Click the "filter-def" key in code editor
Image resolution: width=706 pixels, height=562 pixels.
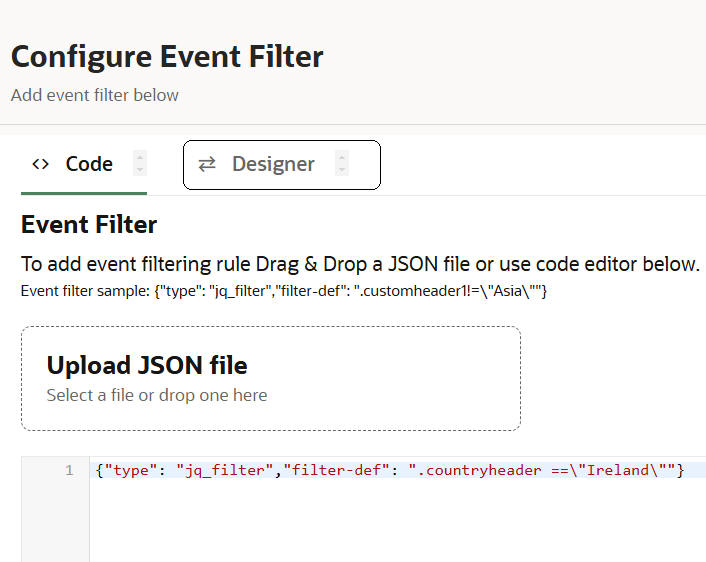(x=336, y=470)
